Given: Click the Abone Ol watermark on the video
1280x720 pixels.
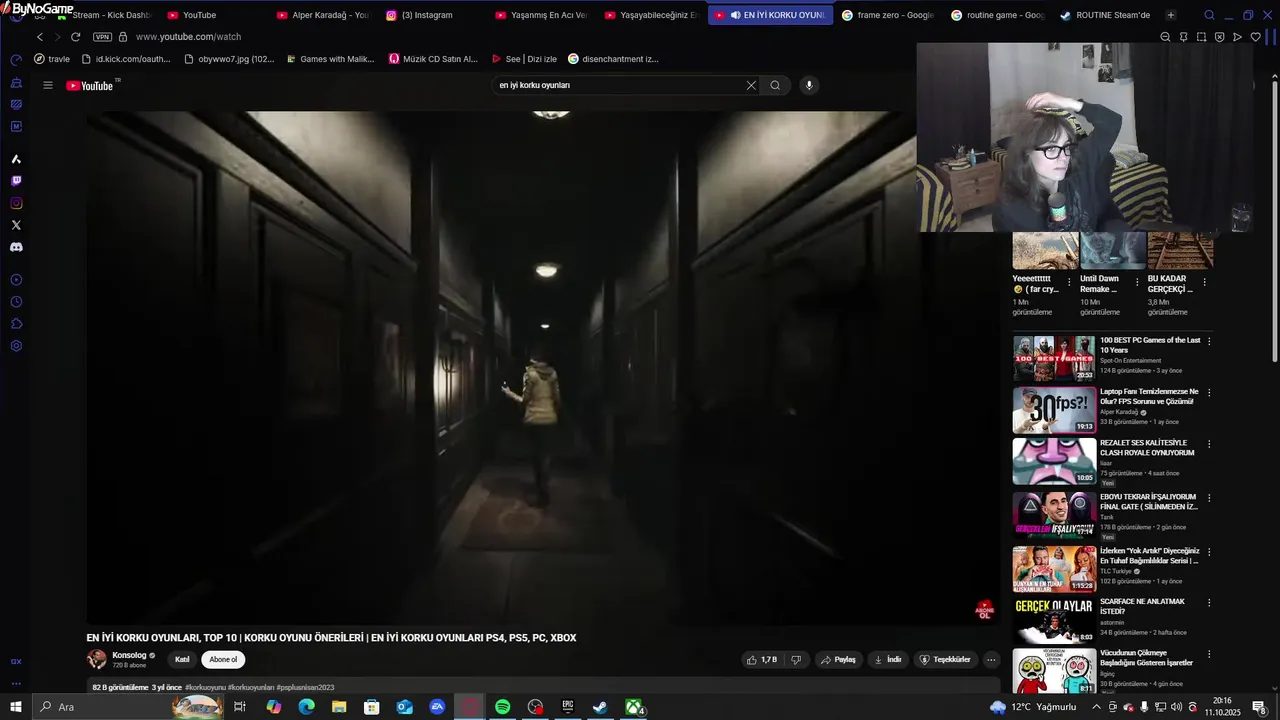Looking at the screenshot, I should (x=984, y=610).
